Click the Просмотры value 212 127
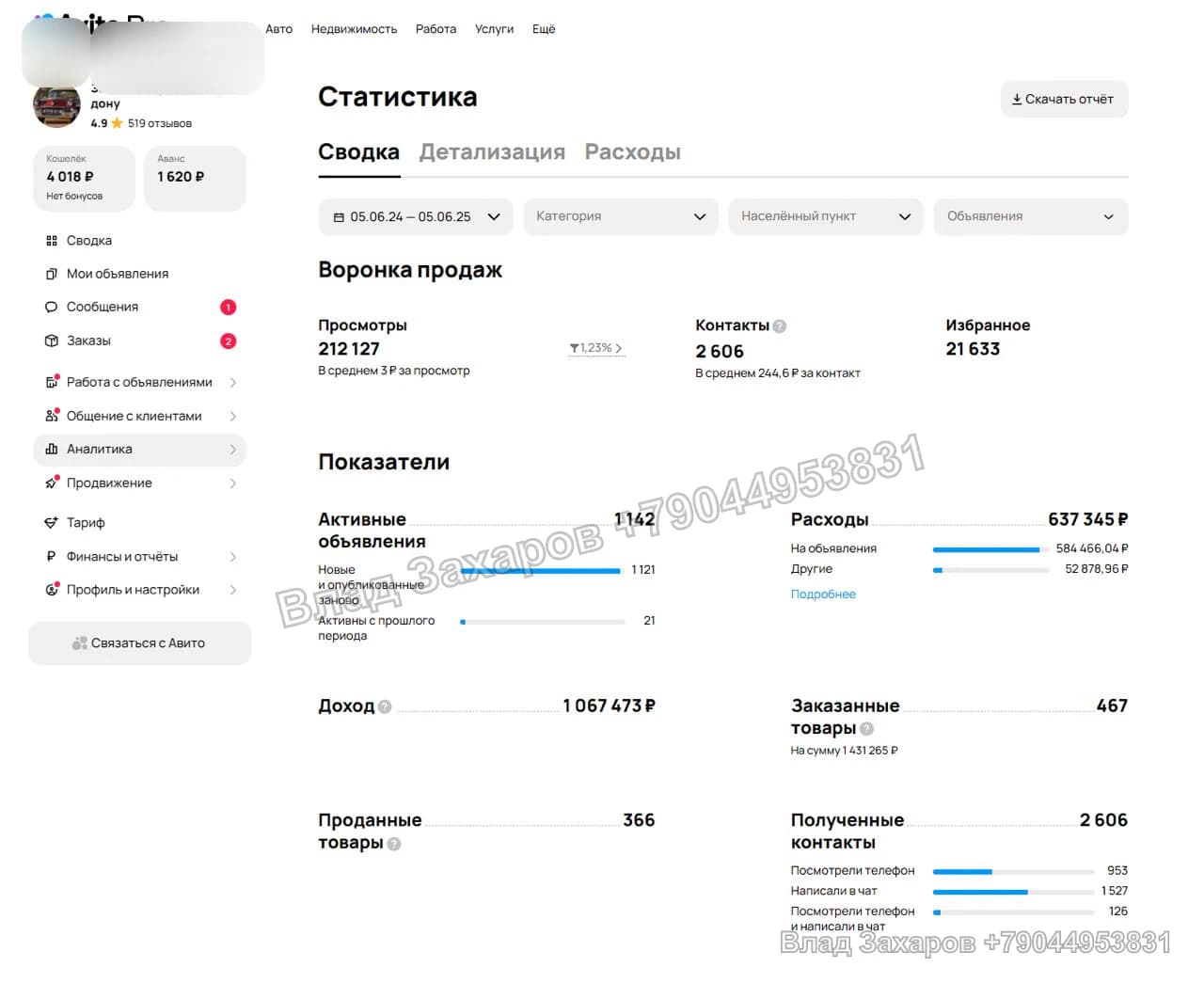 click(349, 349)
